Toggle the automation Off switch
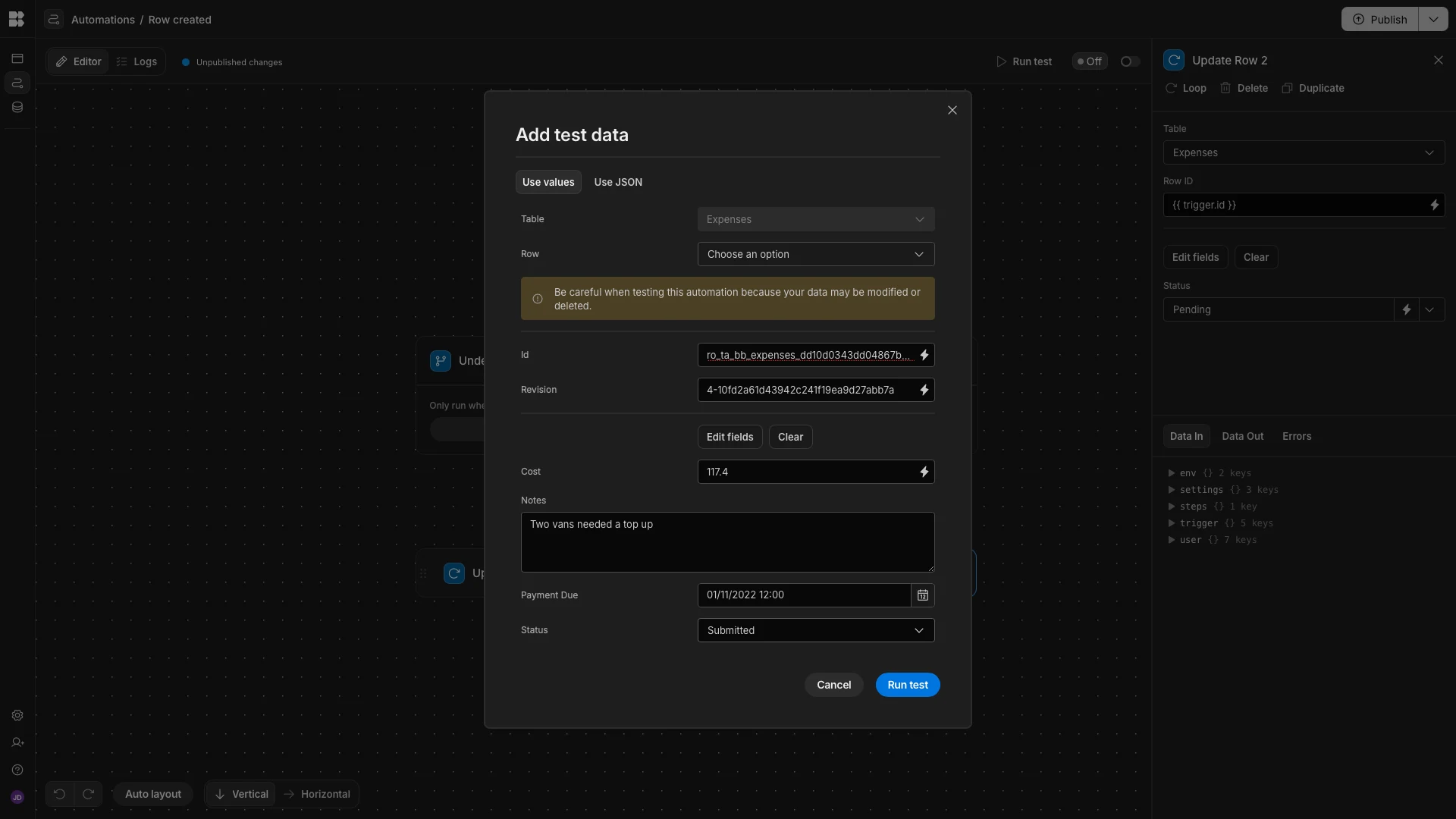Viewport: 1456px width, 819px height. point(1130,61)
